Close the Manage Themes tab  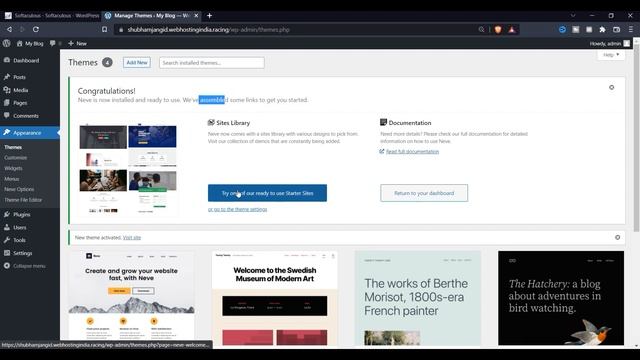tap(196, 16)
